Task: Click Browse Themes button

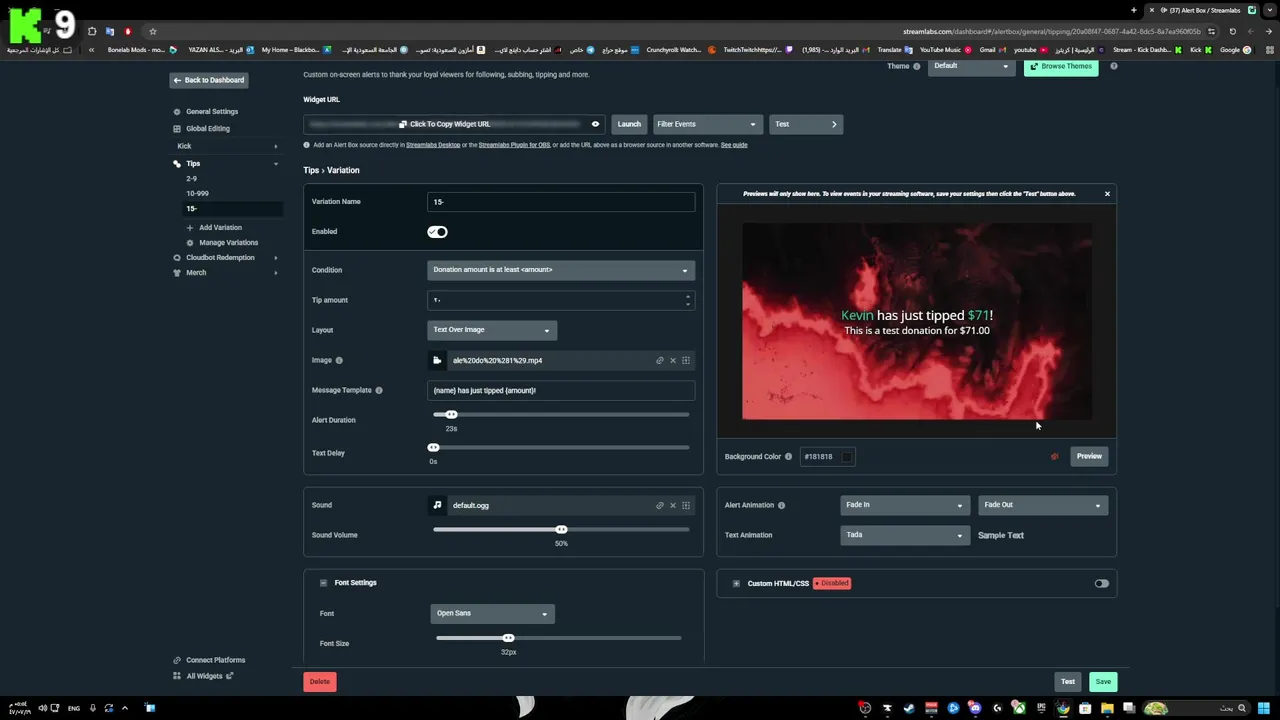Action: 1061,67
